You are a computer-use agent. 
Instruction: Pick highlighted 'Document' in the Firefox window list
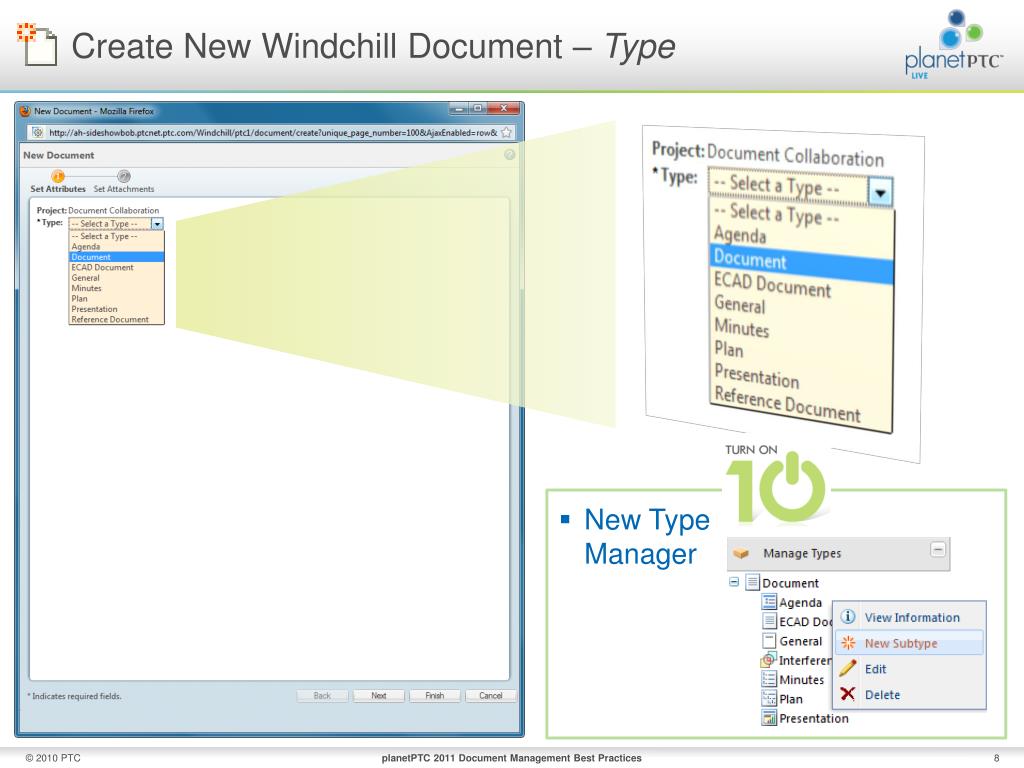[x=116, y=257]
